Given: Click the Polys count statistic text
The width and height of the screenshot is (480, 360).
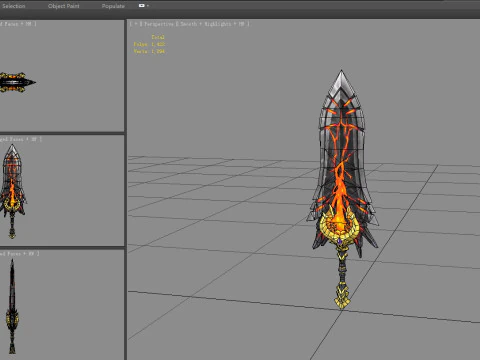Looking at the screenshot, I should pos(149,44).
